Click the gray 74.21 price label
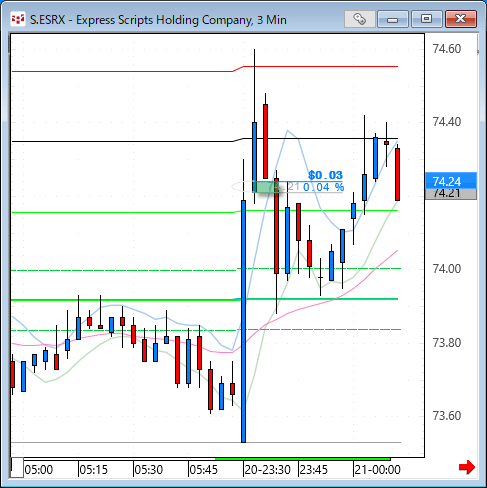The width and height of the screenshot is (487, 488). 451,194
